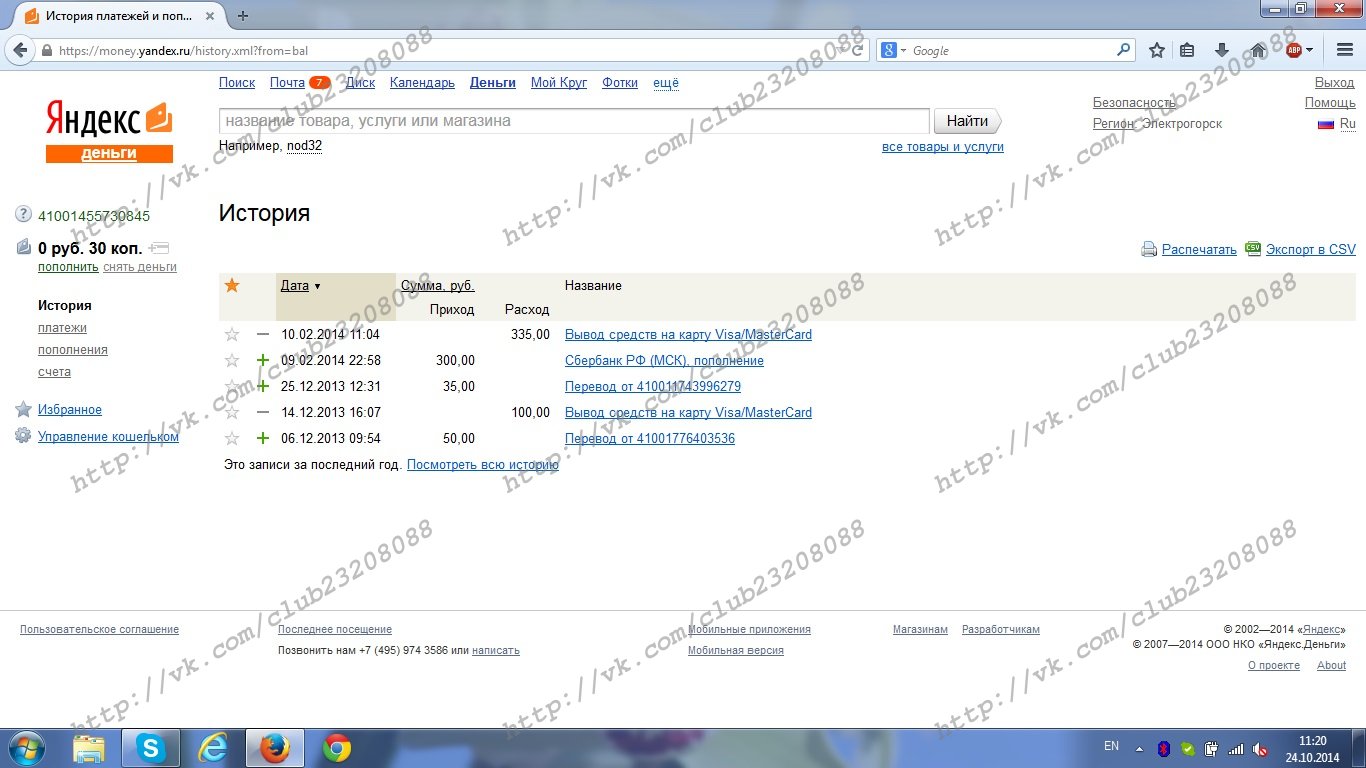The width and height of the screenshot is (1366, 768).
Task: Click the orange star column header
Action: click(232, 285)
